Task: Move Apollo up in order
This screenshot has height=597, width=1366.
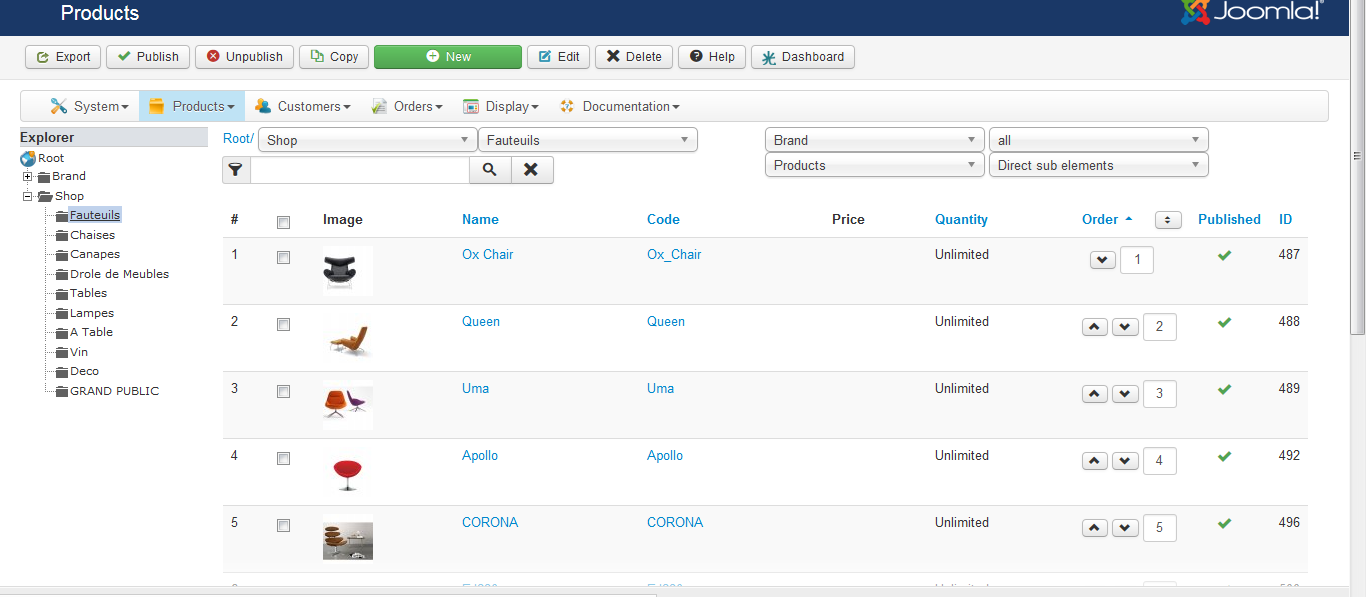Action: (1095, 461)
